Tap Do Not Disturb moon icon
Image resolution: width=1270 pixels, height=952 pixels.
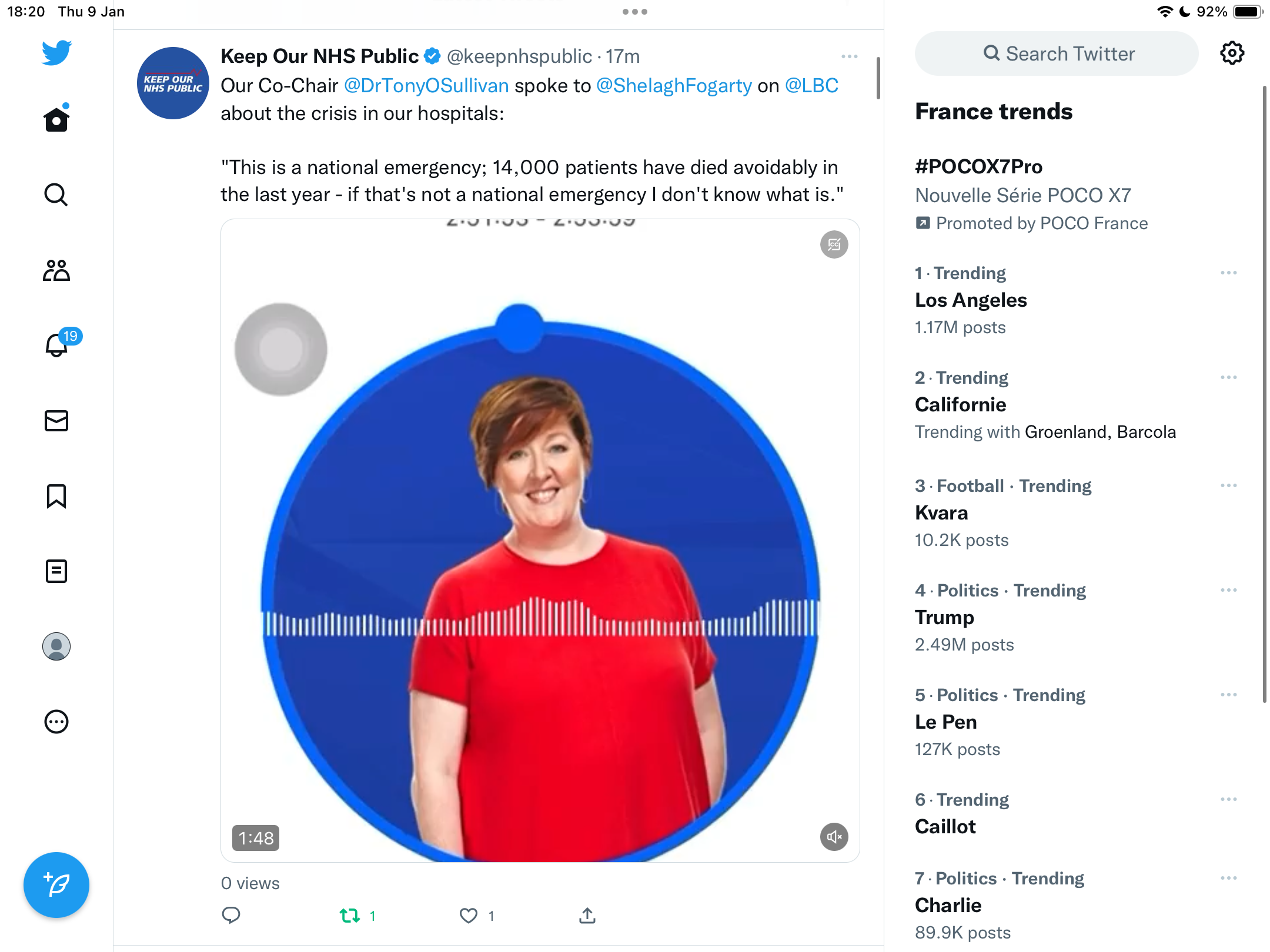1185,12
